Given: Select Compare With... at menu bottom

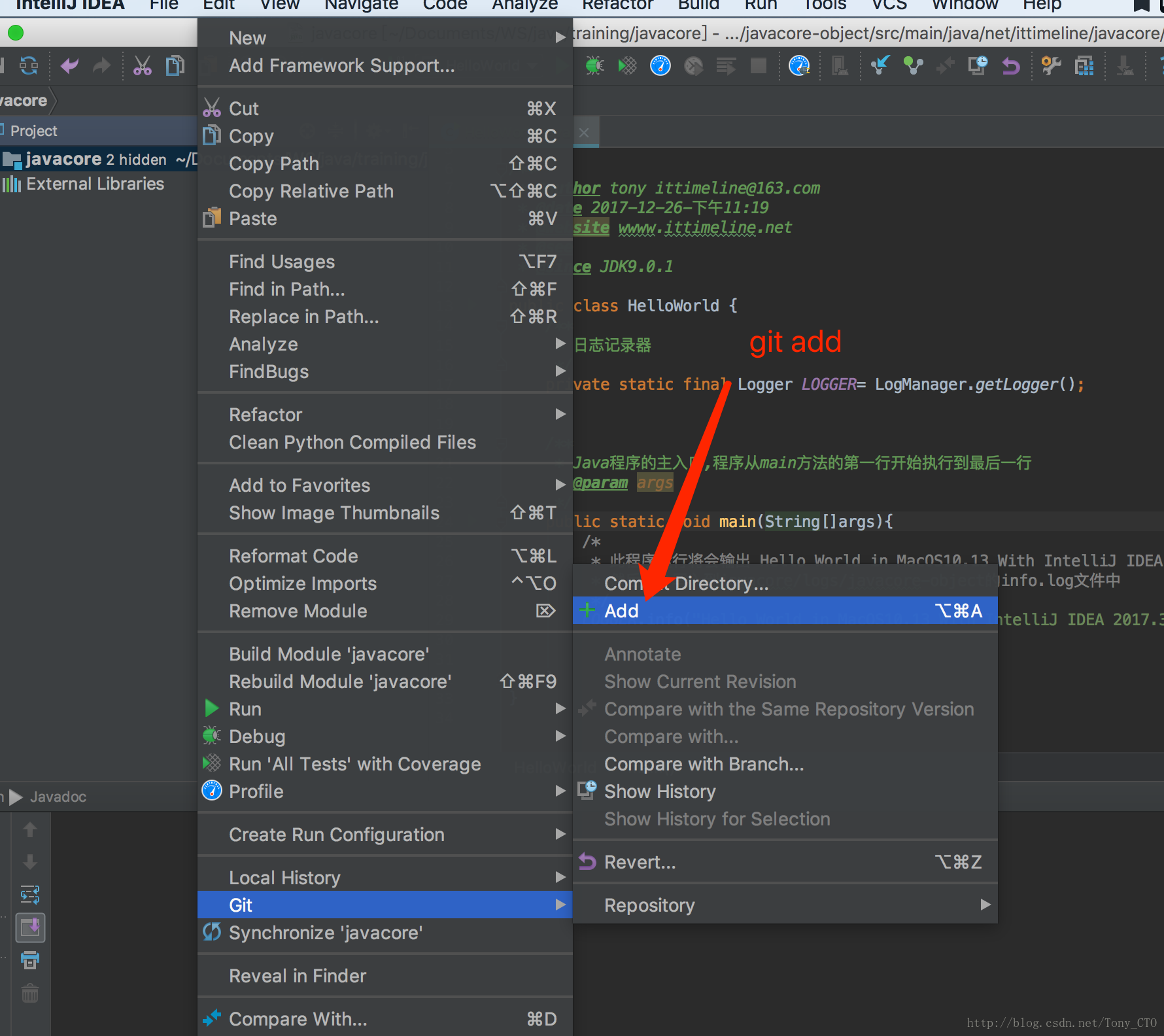Looking at the screenshot, I should pyautogui.click(x=385, y=1019).
